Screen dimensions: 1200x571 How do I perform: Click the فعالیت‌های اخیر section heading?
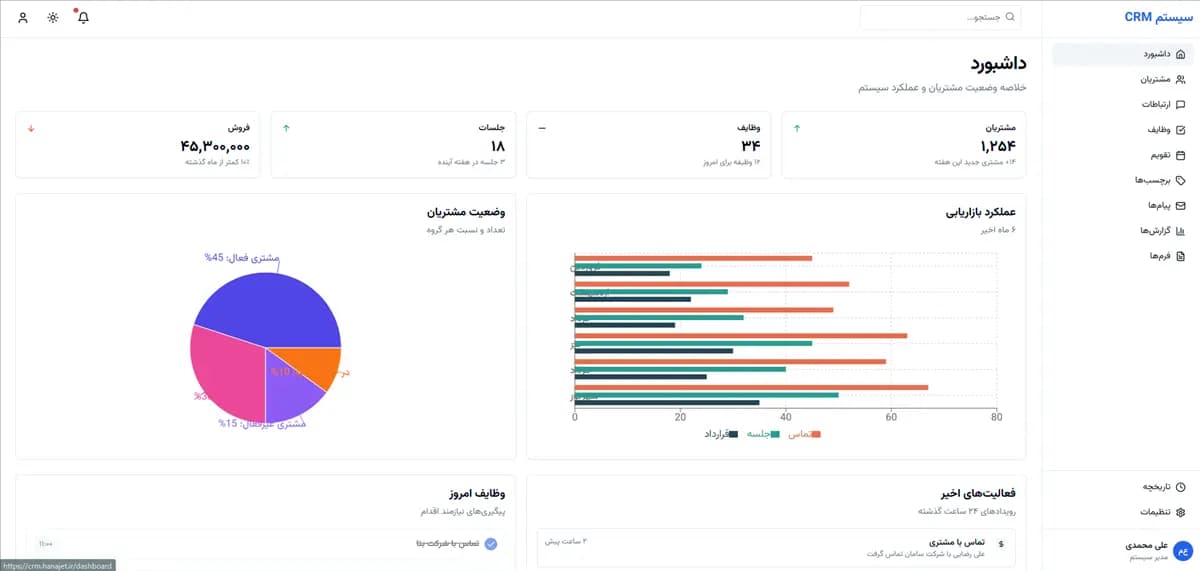pyautogui.click(x=979, y=493)
